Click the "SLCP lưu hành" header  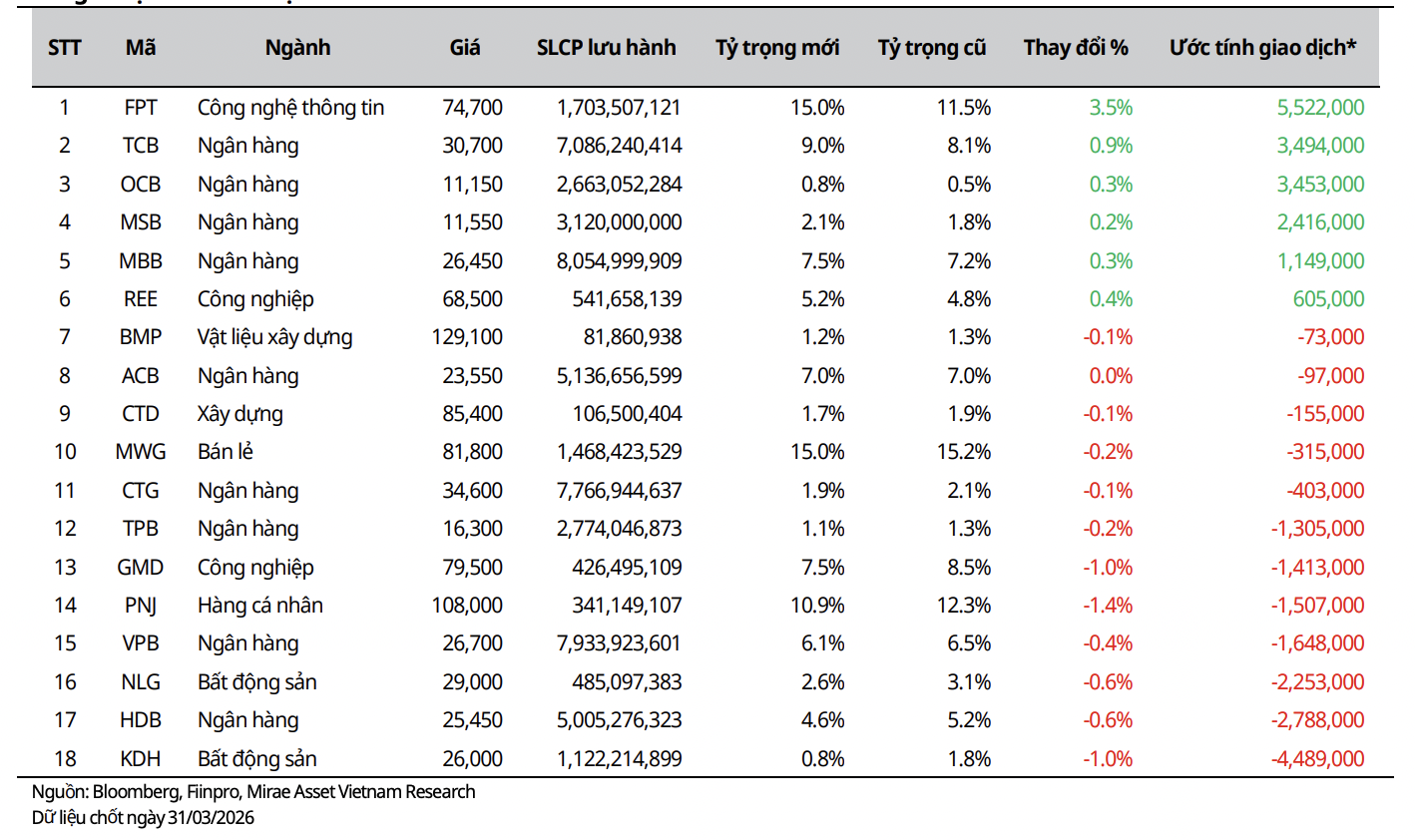pyautogui.click(x=606, y=48)
